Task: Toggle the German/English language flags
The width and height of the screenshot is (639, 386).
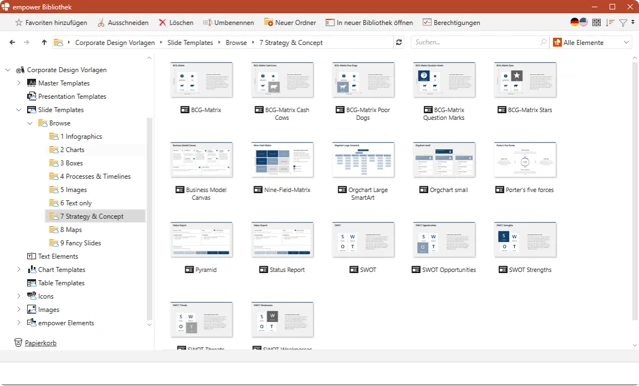Action: tap(579, 22)
